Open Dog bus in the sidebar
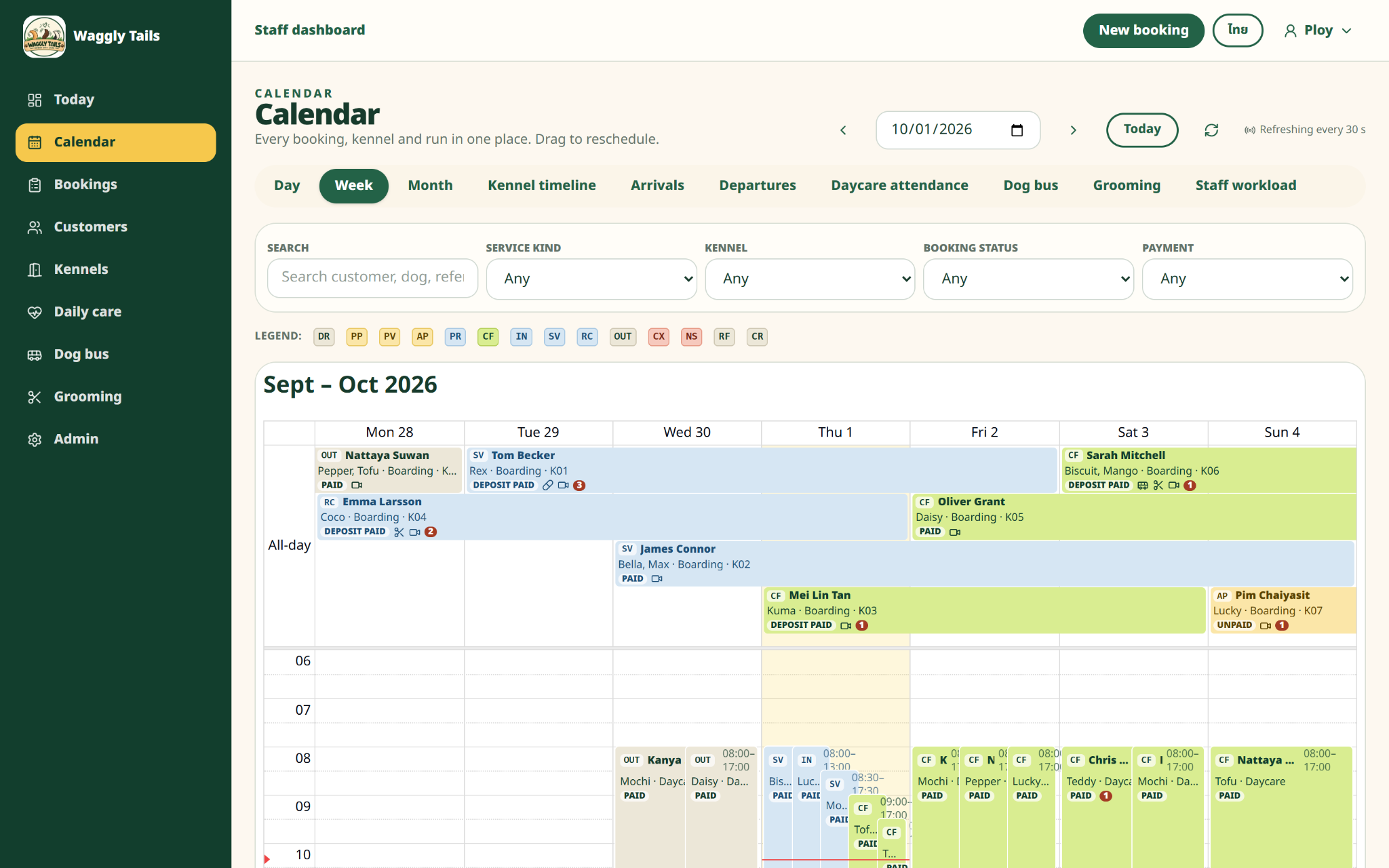 (115, 354)
